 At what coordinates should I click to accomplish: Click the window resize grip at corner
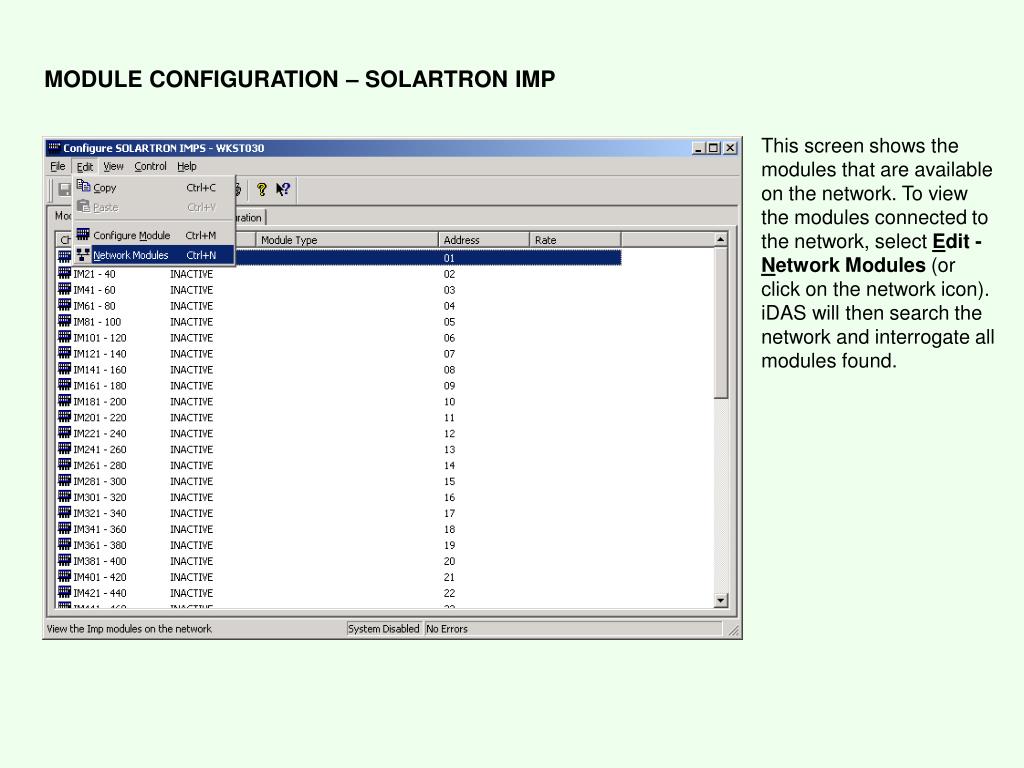pyautogui.click(x=733, y=630)
